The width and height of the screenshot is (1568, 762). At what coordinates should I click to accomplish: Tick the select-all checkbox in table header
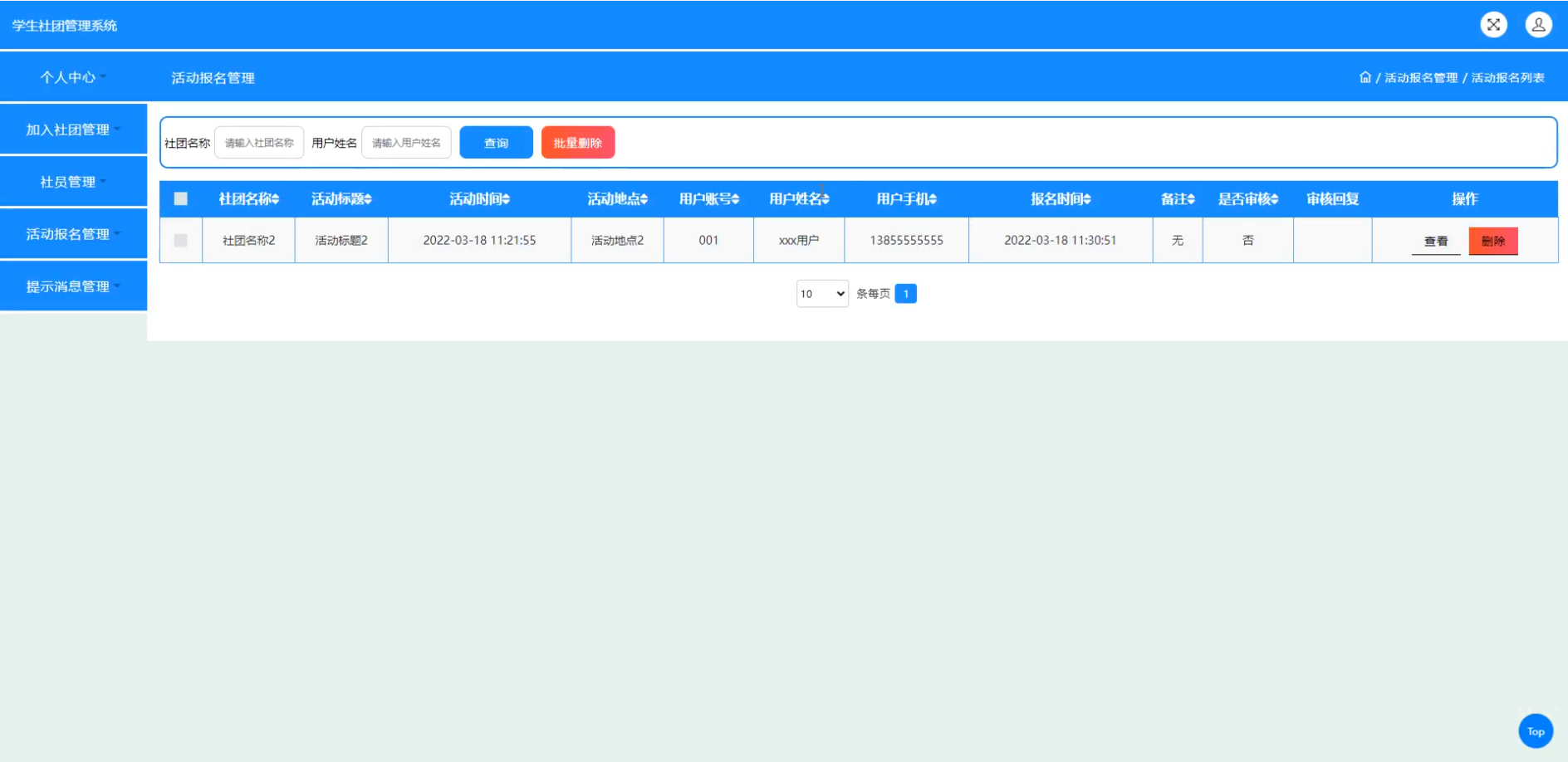[181, 199]
